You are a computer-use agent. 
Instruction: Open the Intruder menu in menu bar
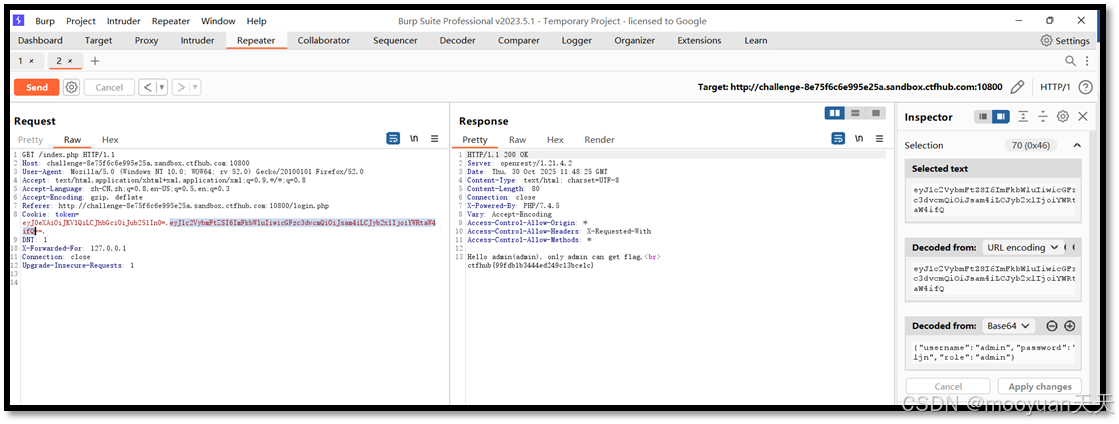point(124,21)
